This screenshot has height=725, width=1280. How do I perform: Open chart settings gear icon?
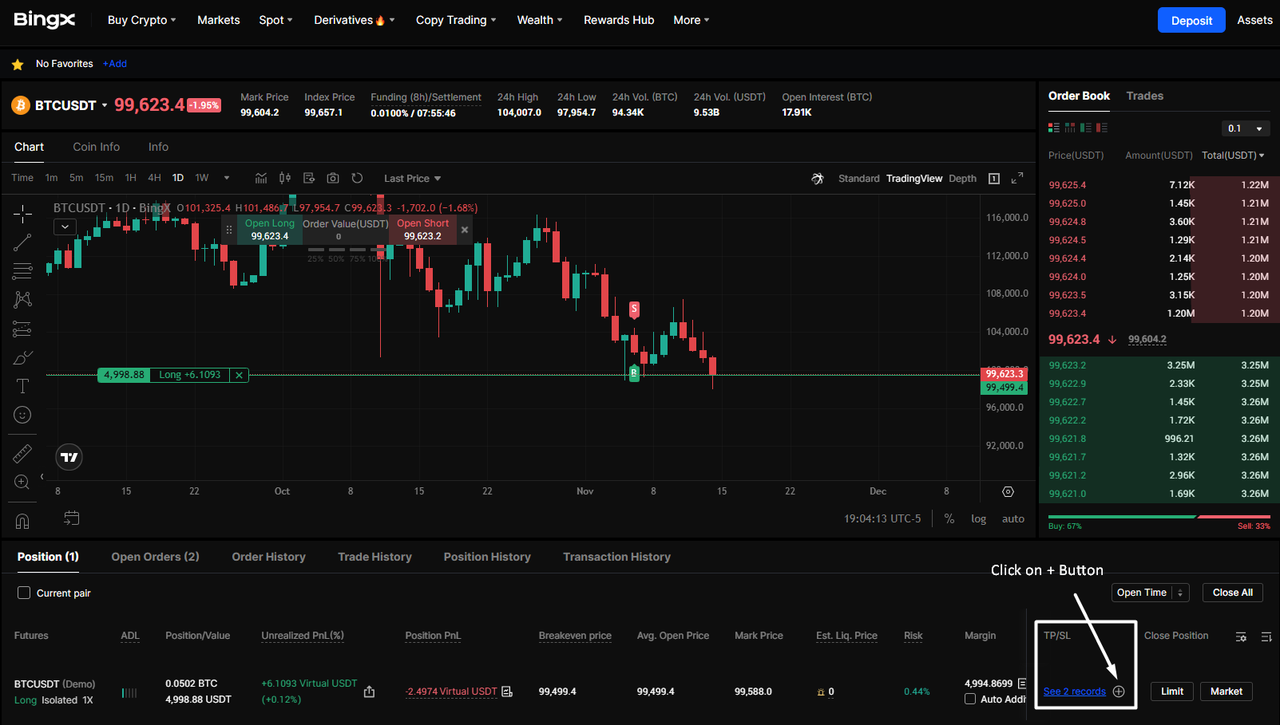1007,492
